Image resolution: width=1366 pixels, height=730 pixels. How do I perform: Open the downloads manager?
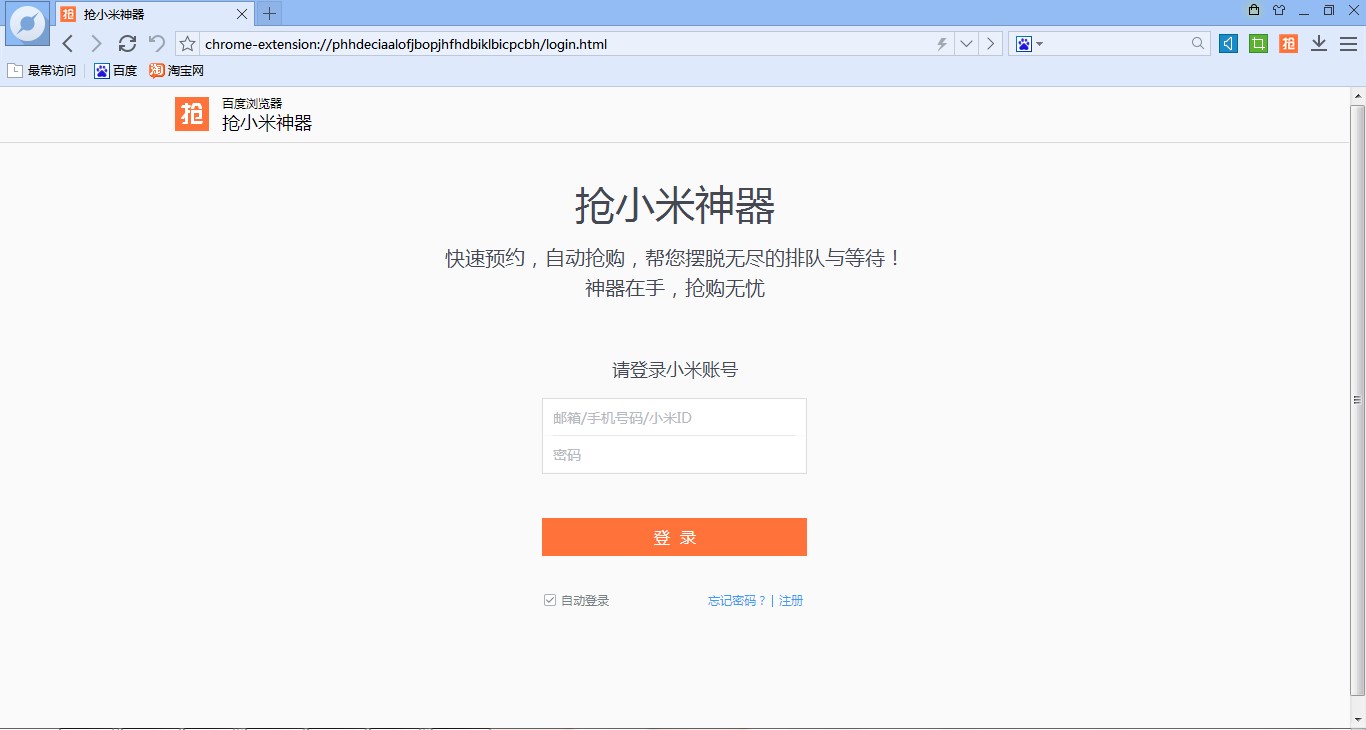[x=1319, y=44]
